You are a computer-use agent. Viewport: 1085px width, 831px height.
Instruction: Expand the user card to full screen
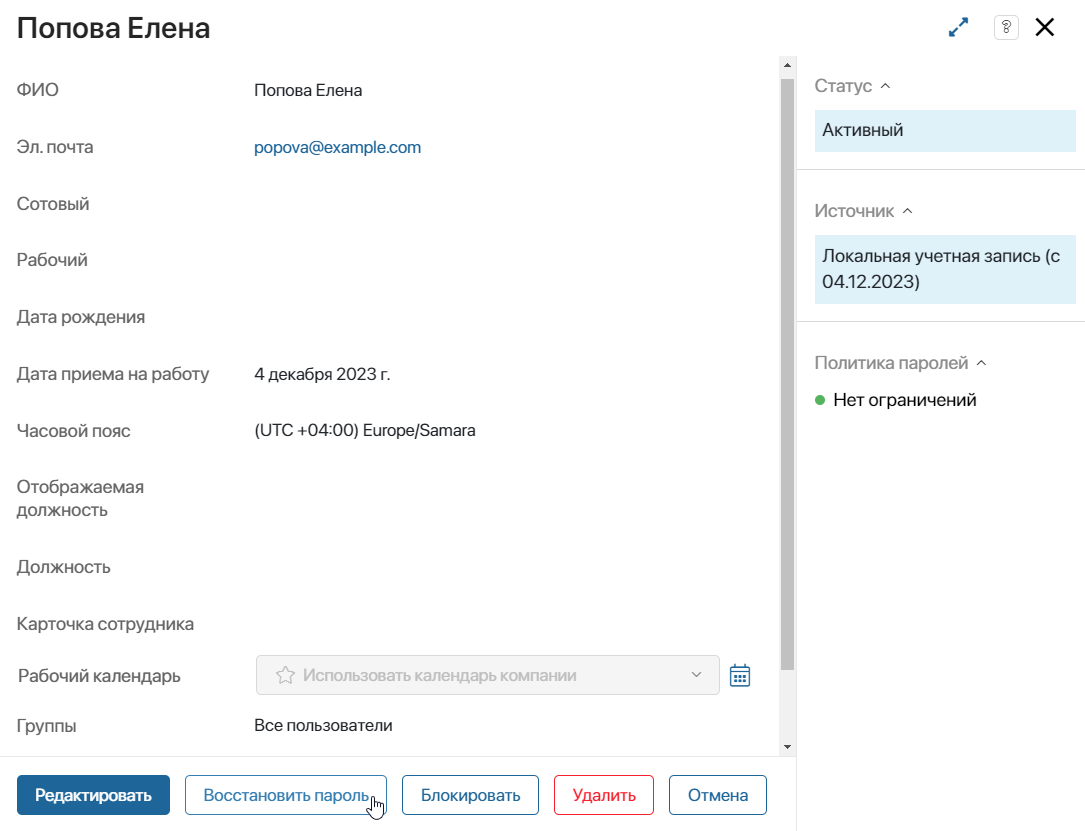[x=958, y=28]
